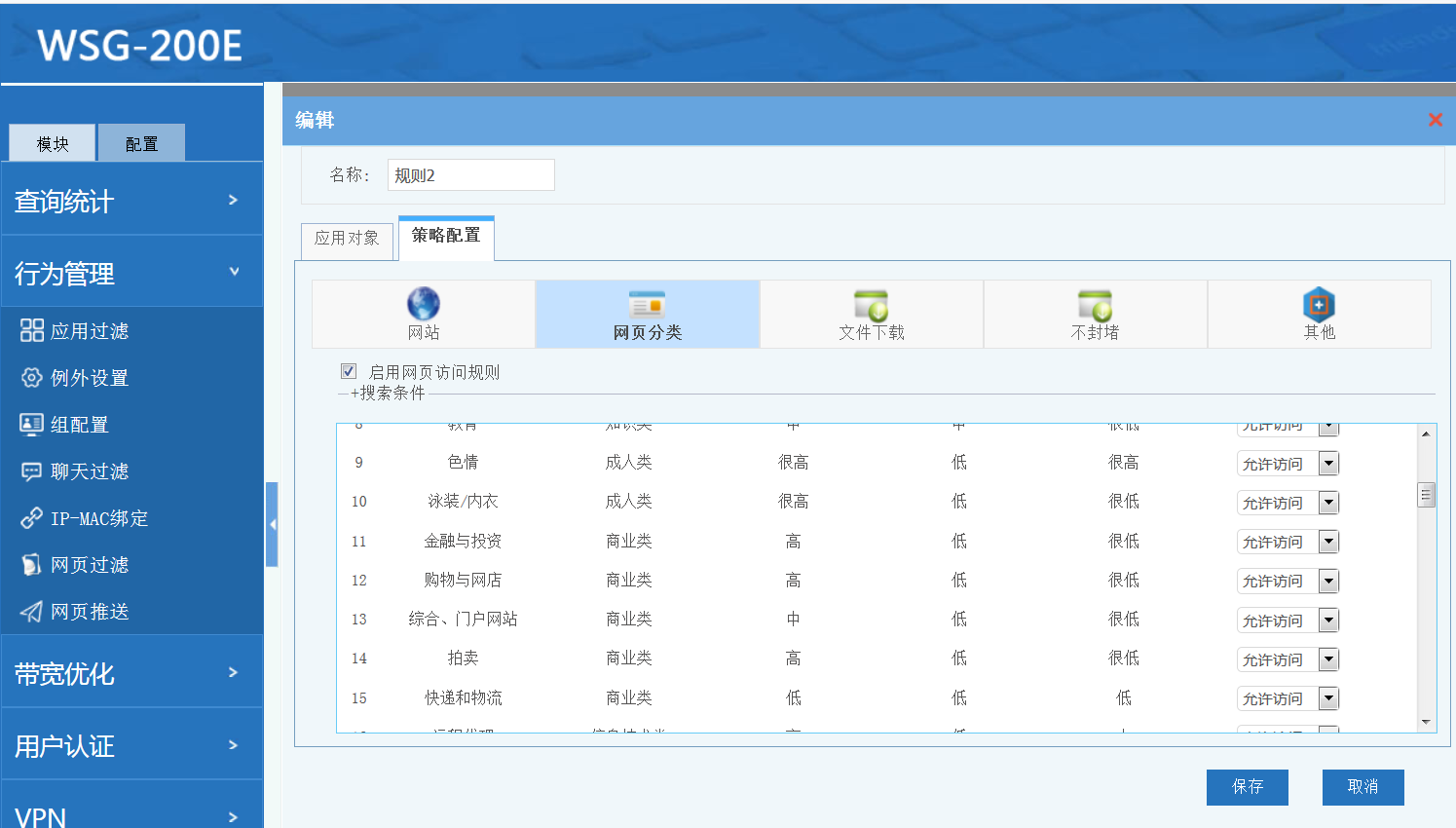Open 例外设置 gear item

click(x=89, y=378)
